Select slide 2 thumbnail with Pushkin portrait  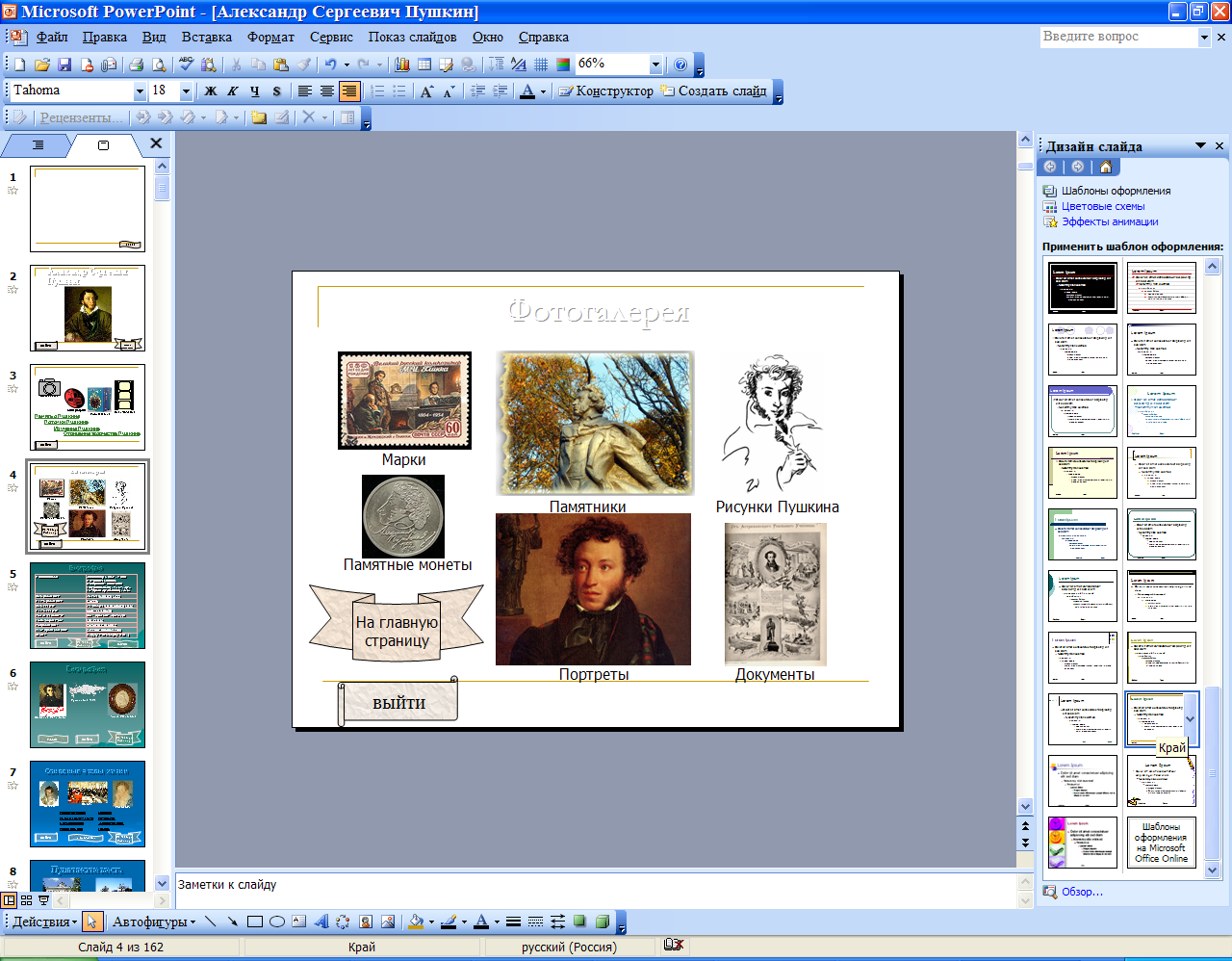[x=88, y=308]
